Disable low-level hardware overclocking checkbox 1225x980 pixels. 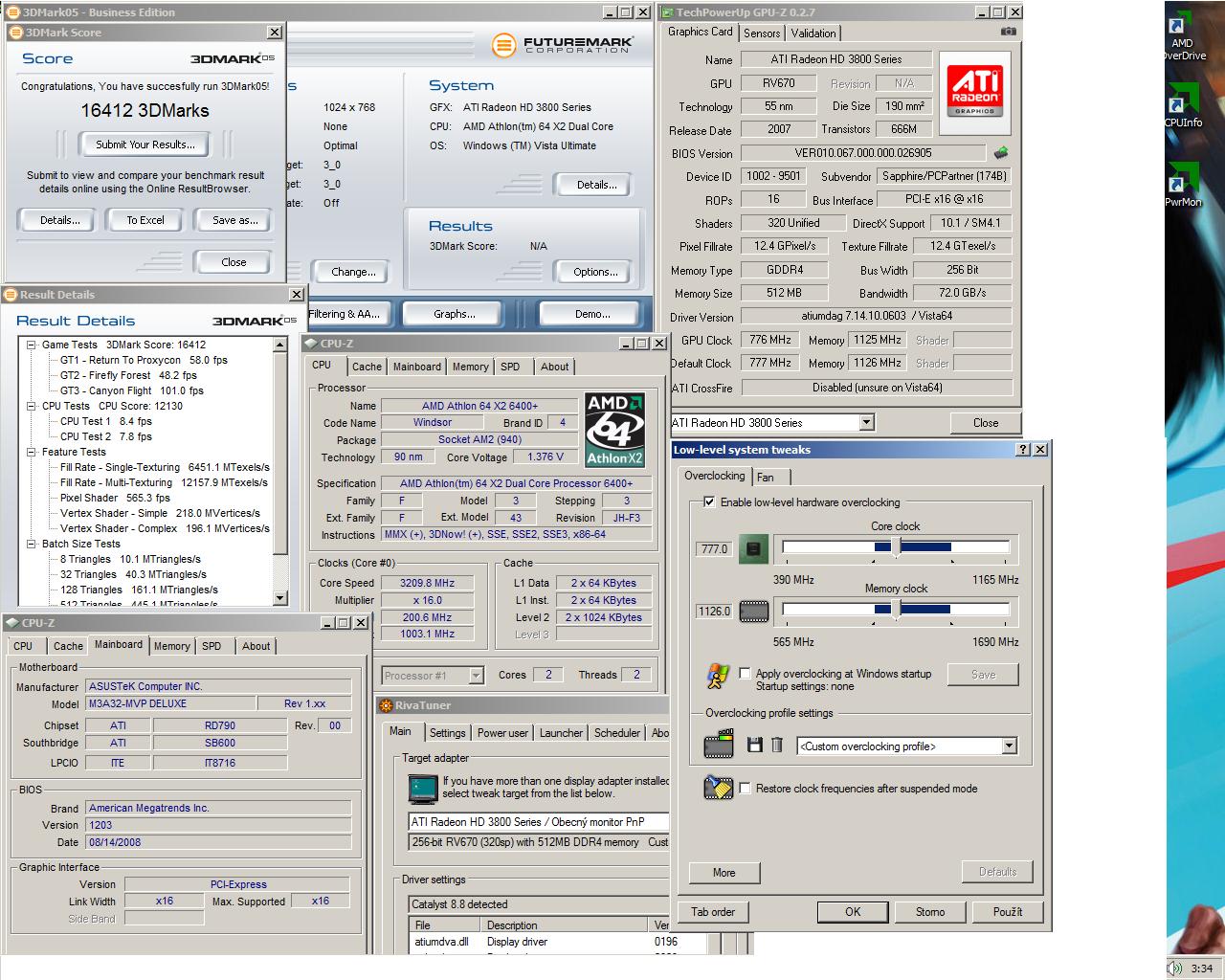[x=709, y=501]
